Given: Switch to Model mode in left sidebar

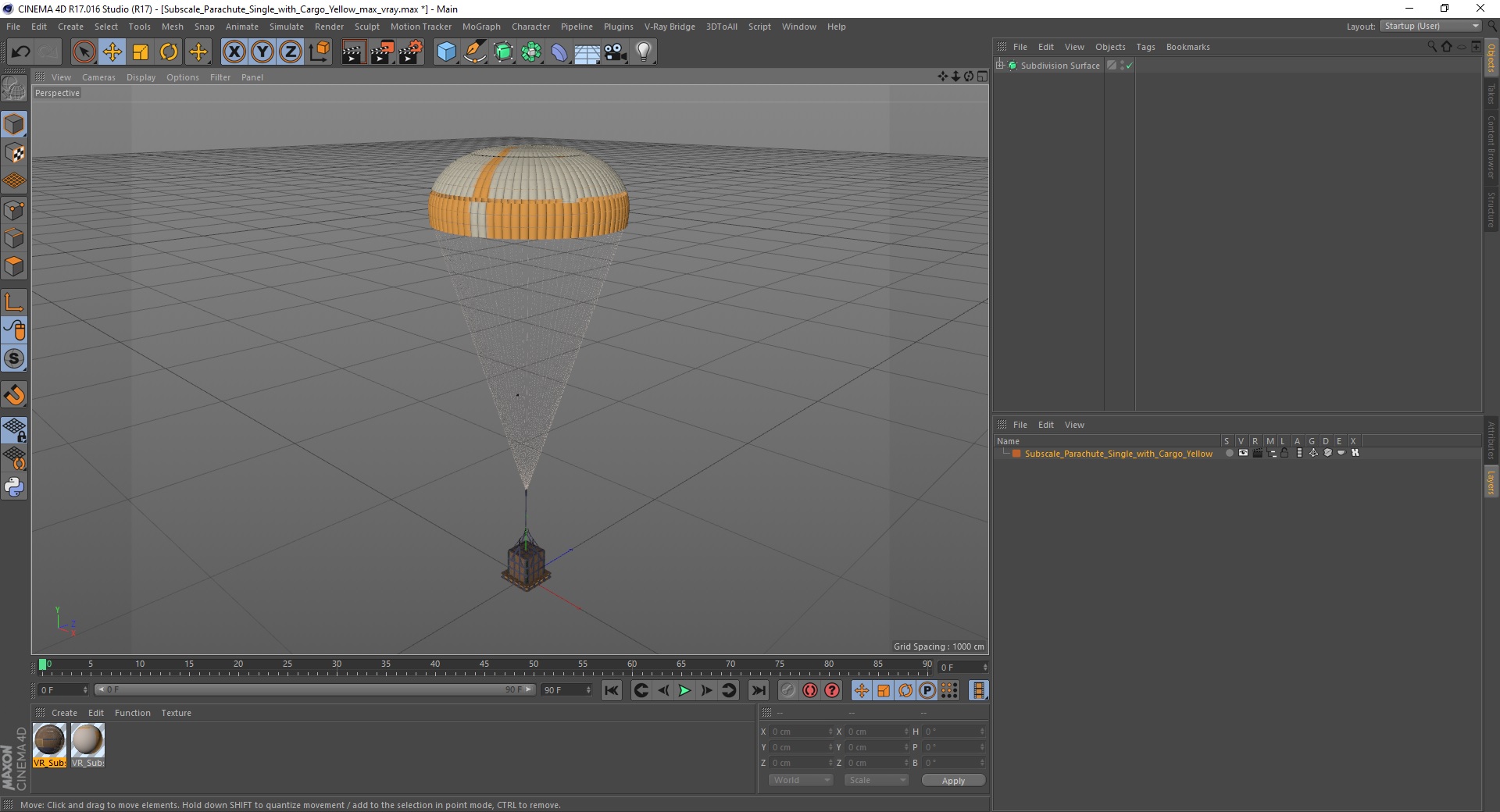Looking at the screenshot, I should click(x=14, y=124).
